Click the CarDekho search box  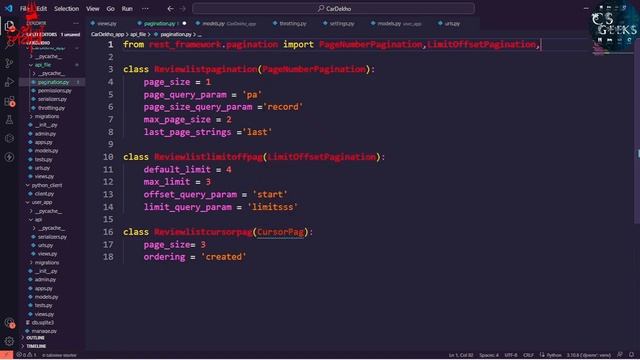click(333, 9)
